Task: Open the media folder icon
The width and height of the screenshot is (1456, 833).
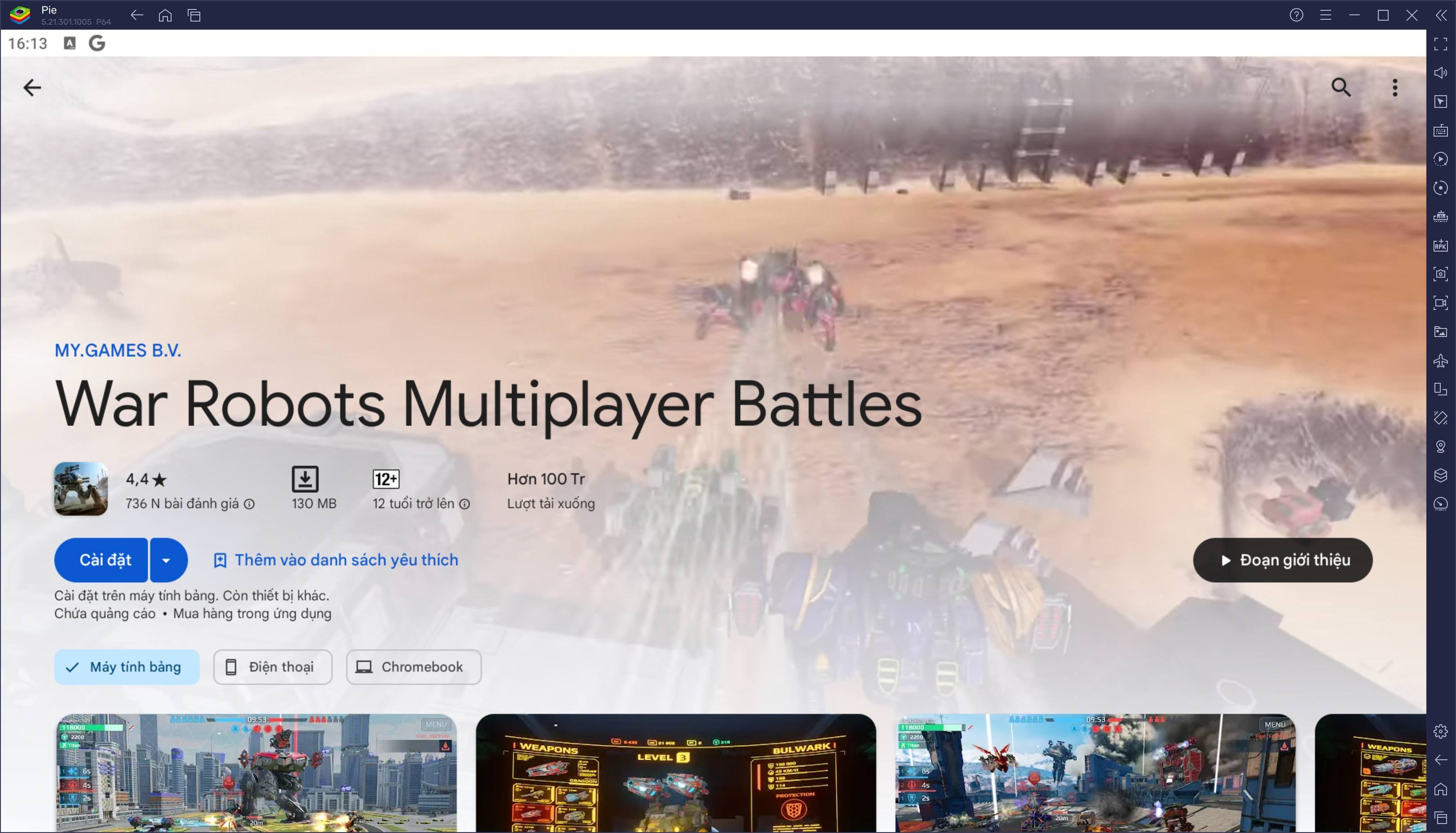Action: (x=1441, y=332)
